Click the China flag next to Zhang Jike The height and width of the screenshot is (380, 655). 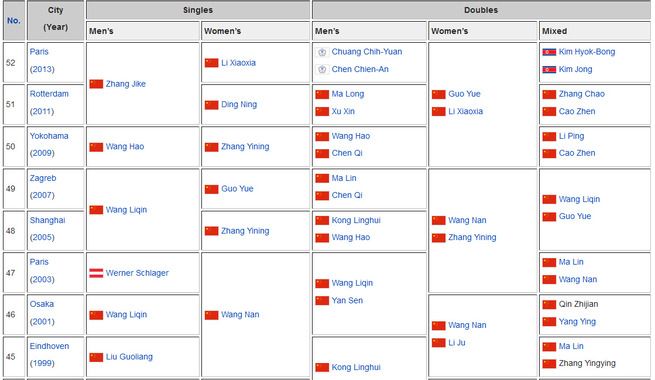(x=96, y=84)
